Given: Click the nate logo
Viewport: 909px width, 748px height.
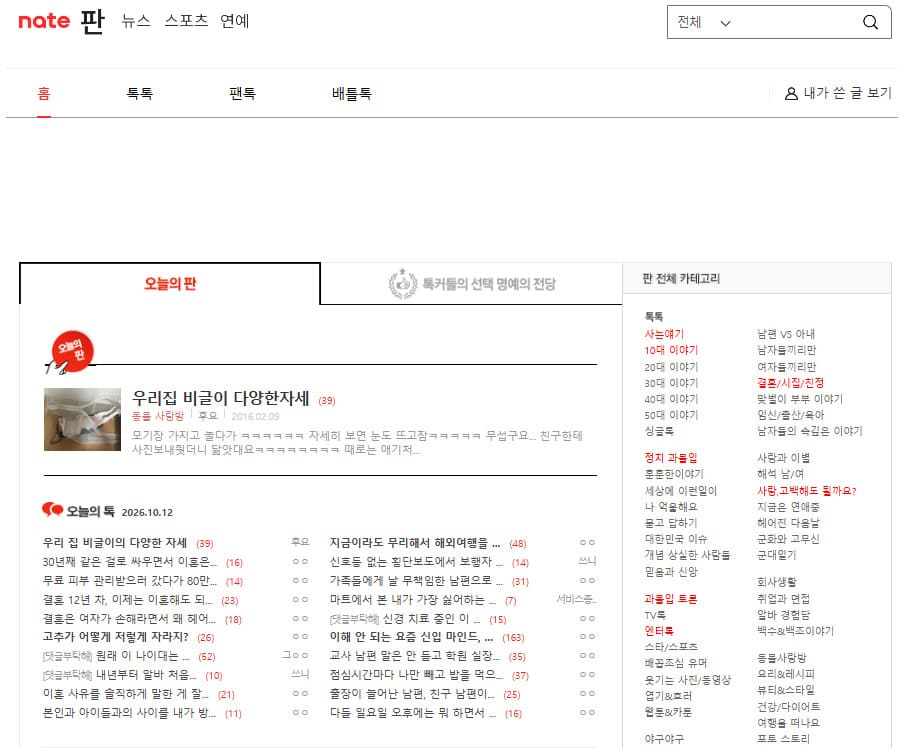Looking at the screenshot, I should pos(44,21).
